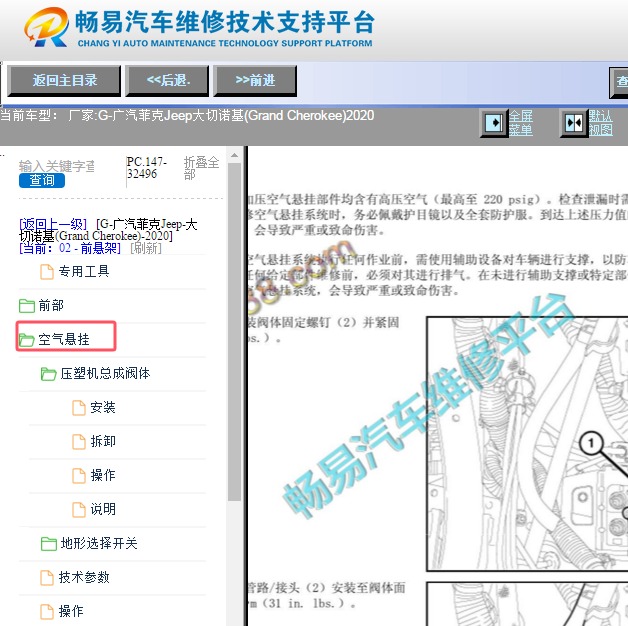Click the 返回主目录 button
Screen dimensions: 628x626
64,81
